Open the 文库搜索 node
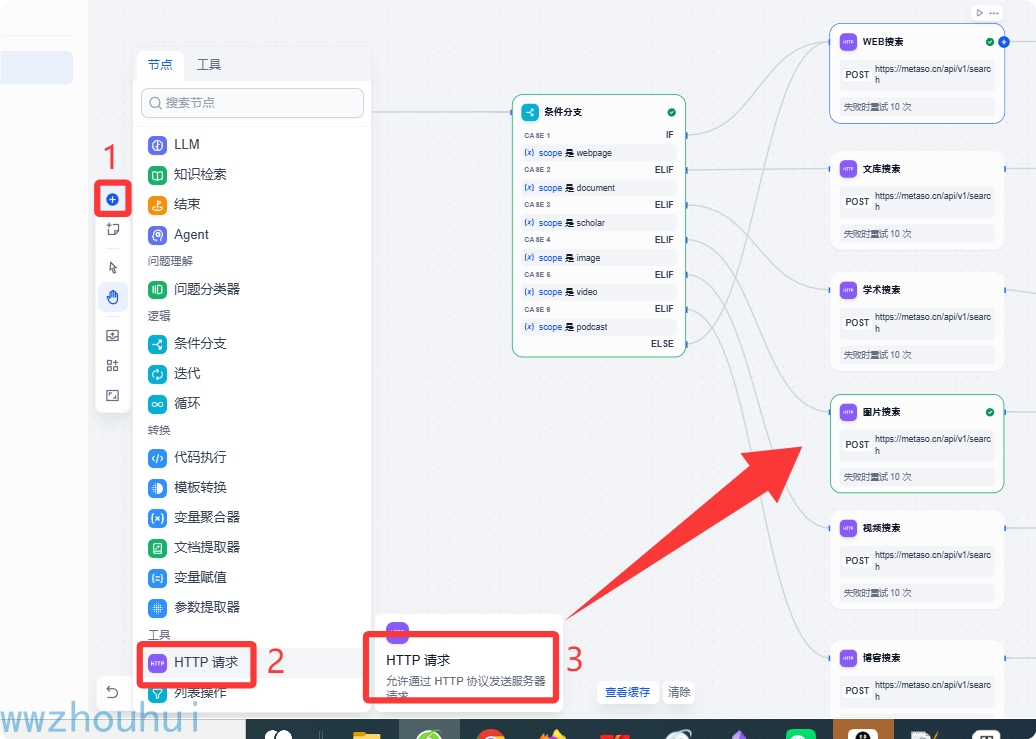Screen dimensions: 1036x739 [x=917, y=200]
